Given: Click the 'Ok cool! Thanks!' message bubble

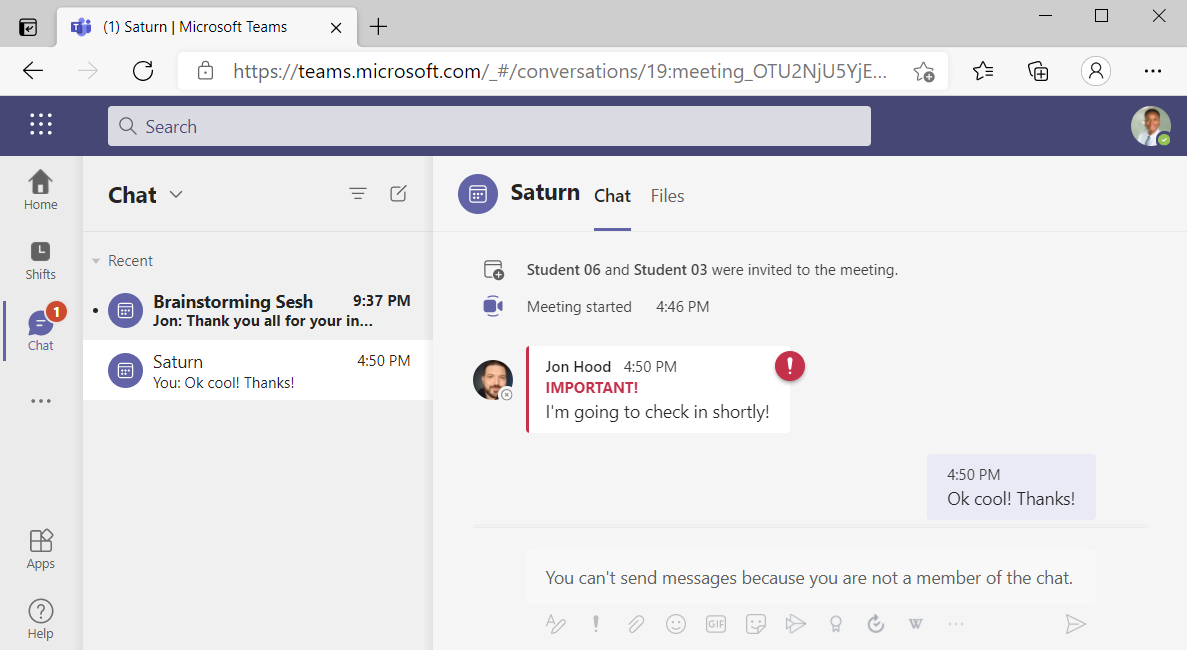Looking at the screenshot, I should coord(1011,487).
